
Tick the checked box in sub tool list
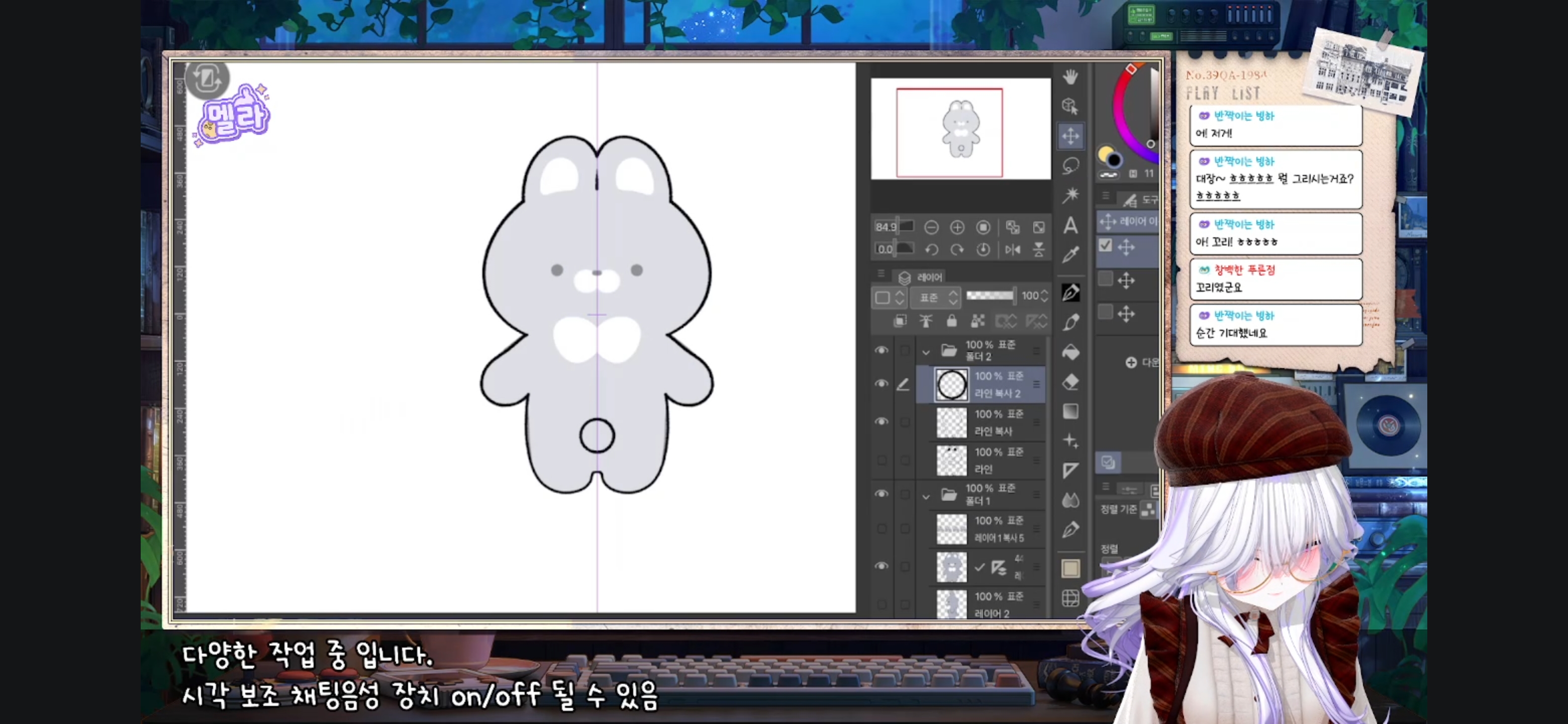[x=1106, y=245]
